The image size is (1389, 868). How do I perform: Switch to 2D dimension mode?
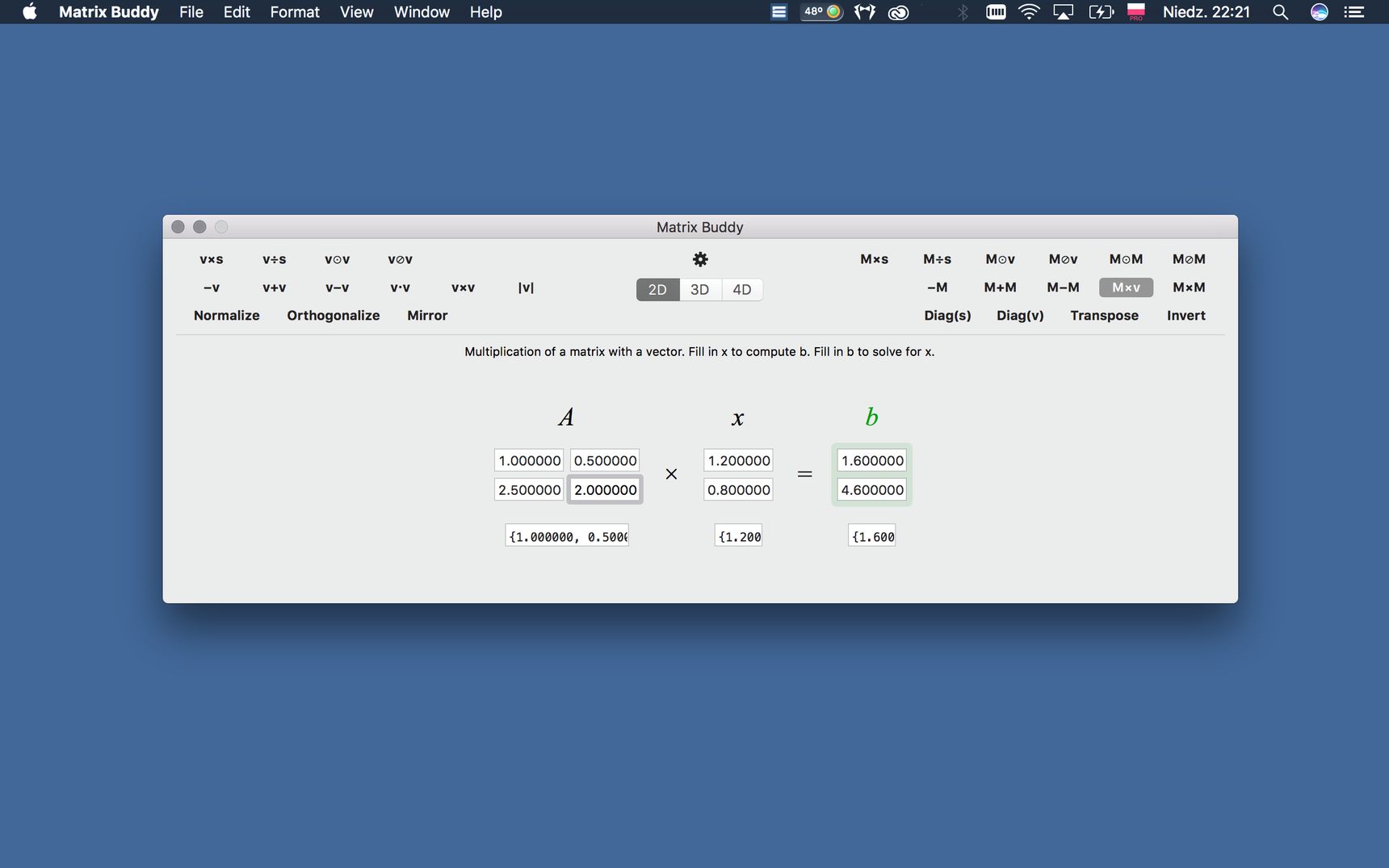point(657,289)
